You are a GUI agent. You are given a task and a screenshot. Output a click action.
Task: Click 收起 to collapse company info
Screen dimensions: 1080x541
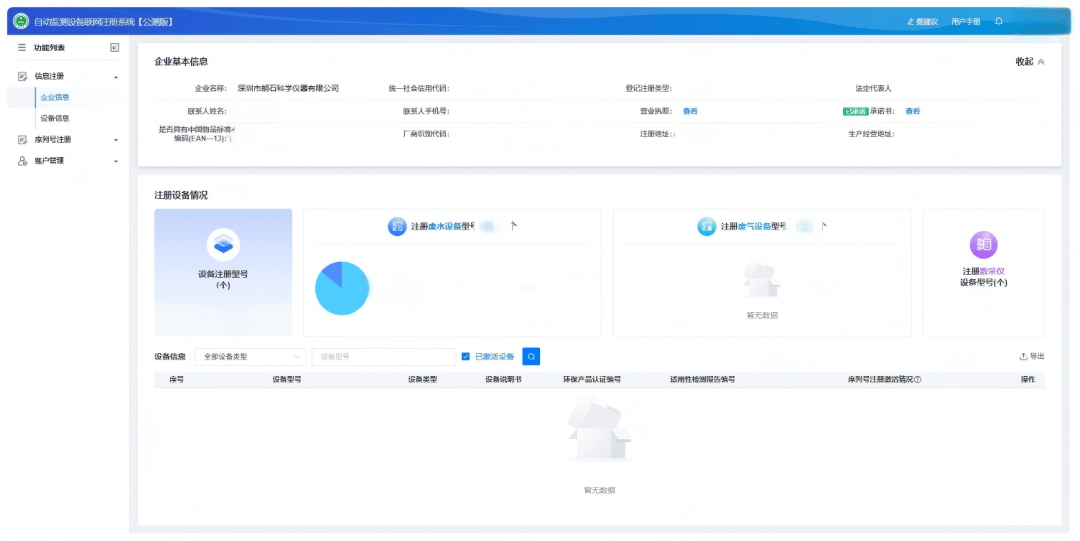pyautogui.click(x=1030, y=62)
